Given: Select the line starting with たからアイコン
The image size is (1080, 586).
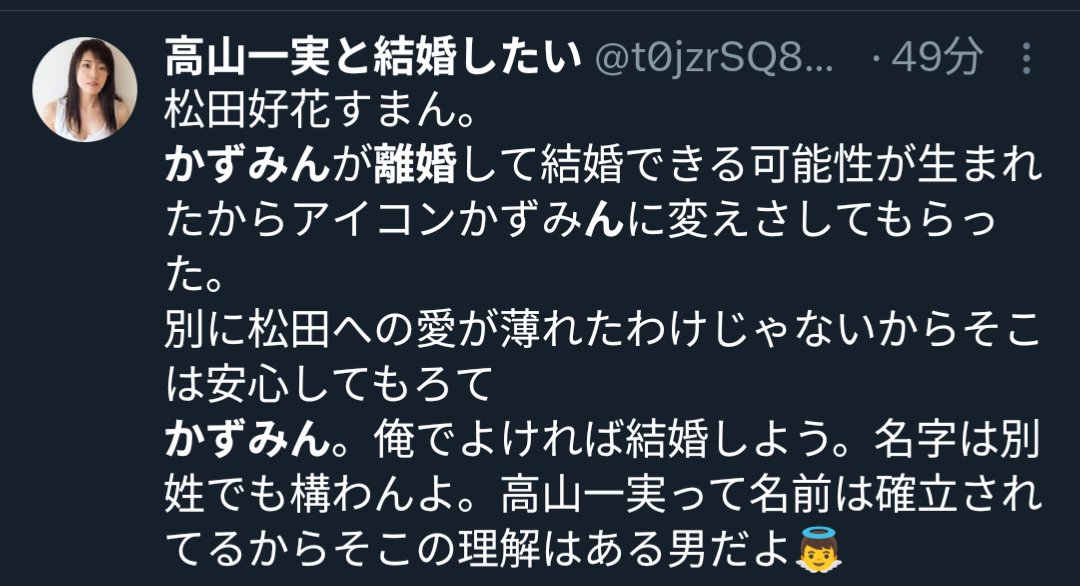Looking at the screenshot, I should pos(581,220).
